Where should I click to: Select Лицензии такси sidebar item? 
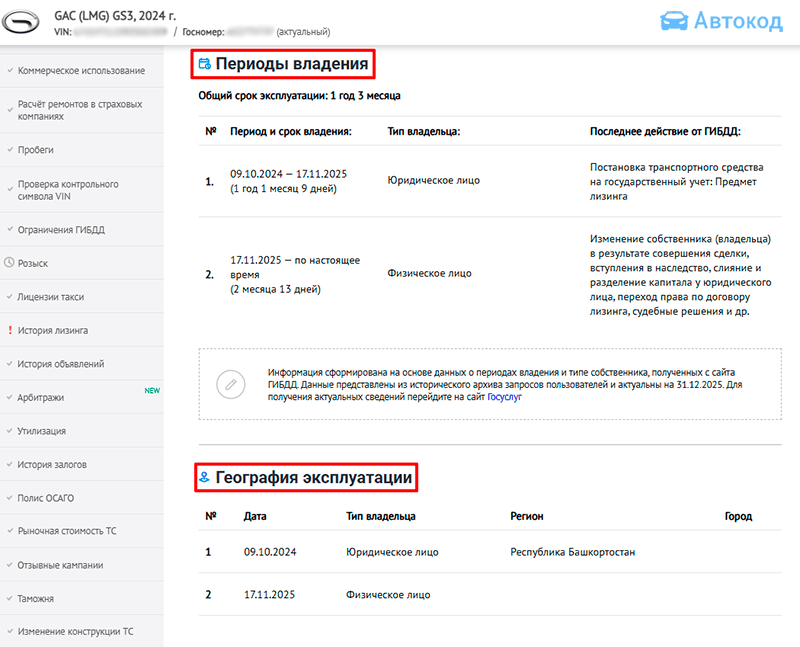(51, 297)
